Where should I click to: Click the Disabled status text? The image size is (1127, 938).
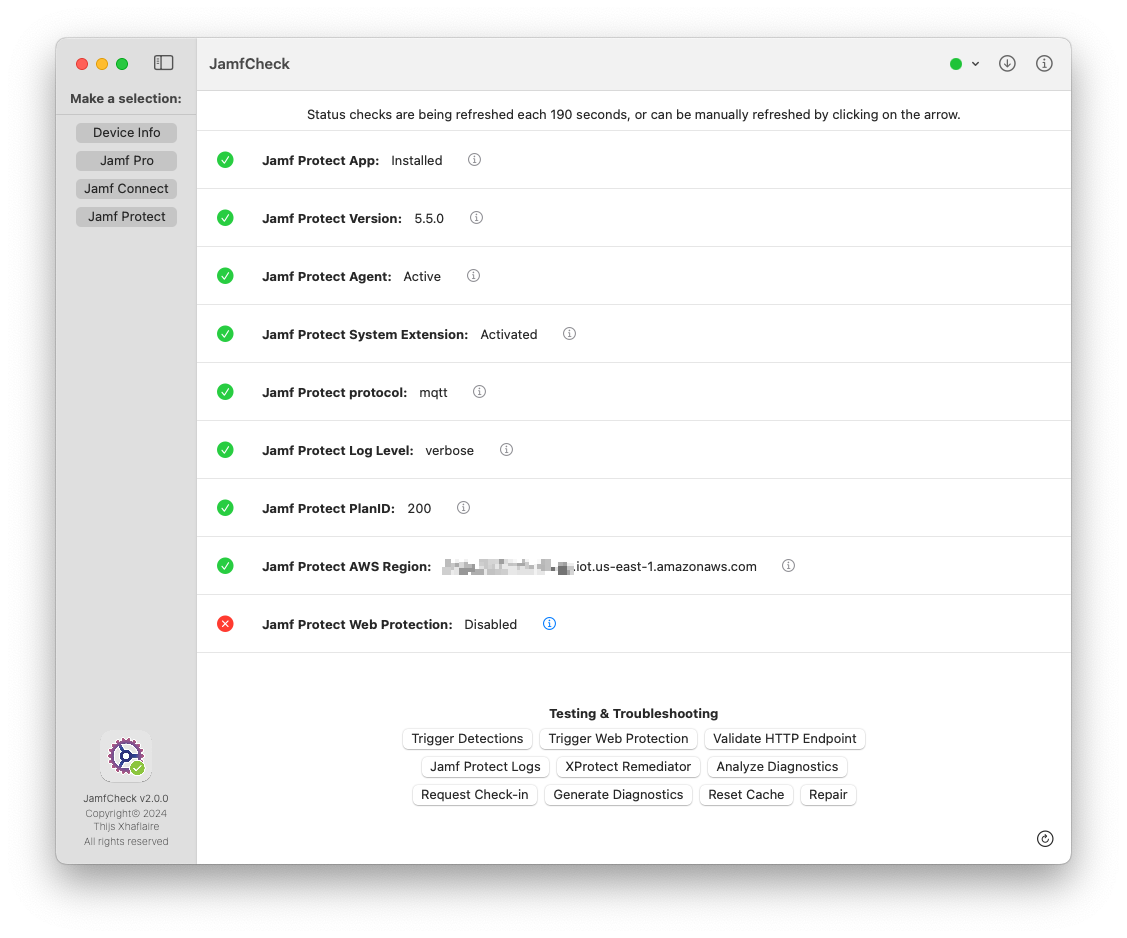pos(490,625)
